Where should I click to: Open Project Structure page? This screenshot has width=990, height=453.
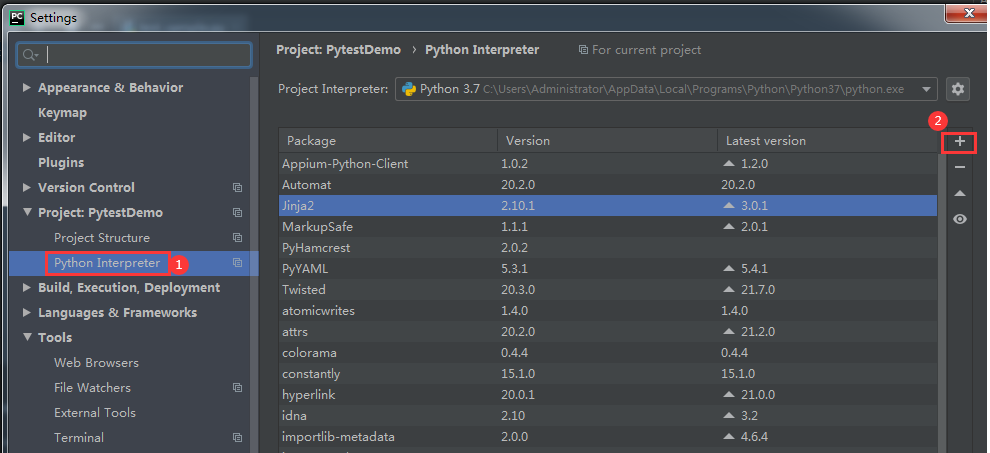102,238
